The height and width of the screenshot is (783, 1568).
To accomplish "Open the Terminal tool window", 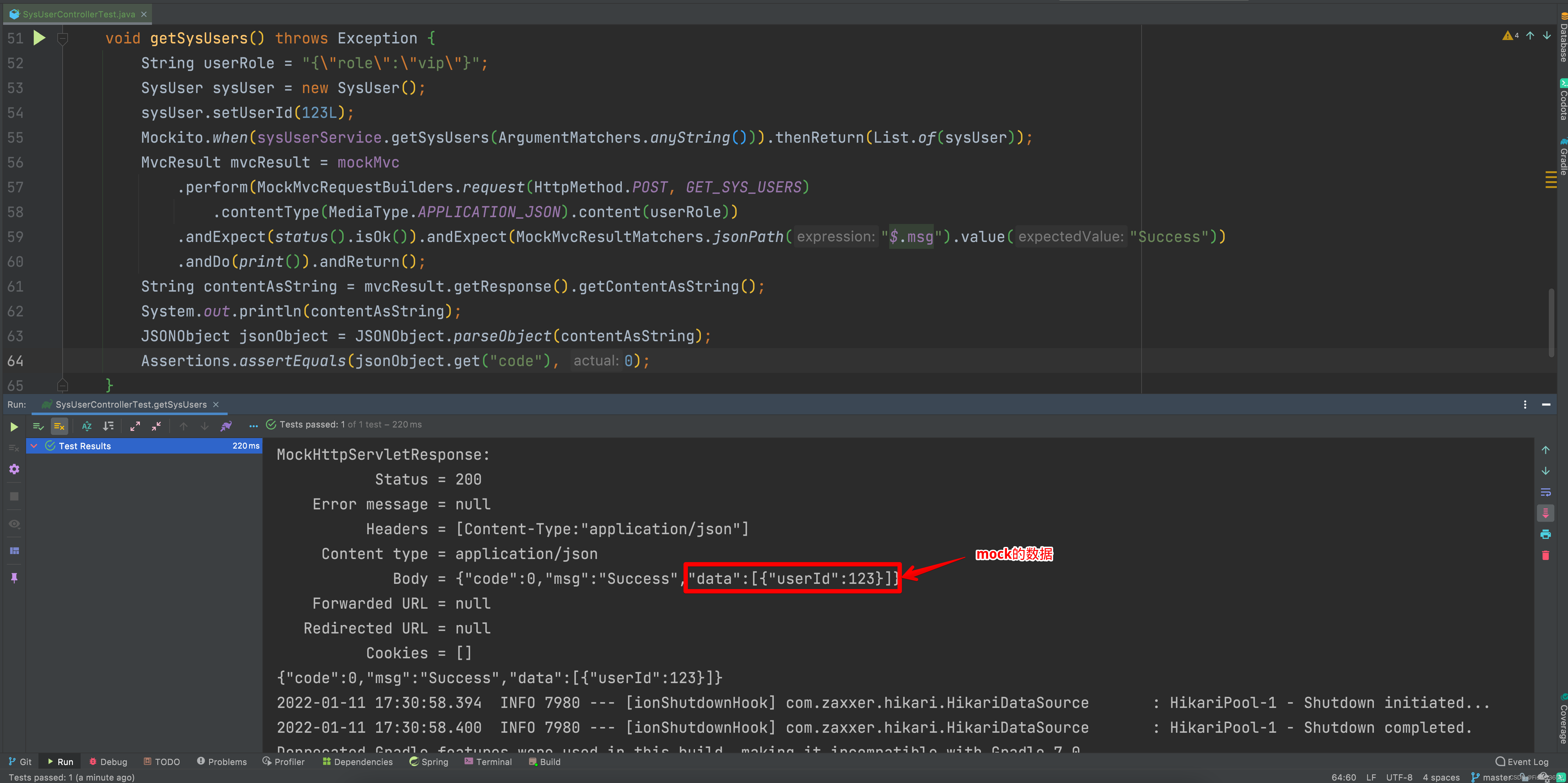I will coord(488,761).
